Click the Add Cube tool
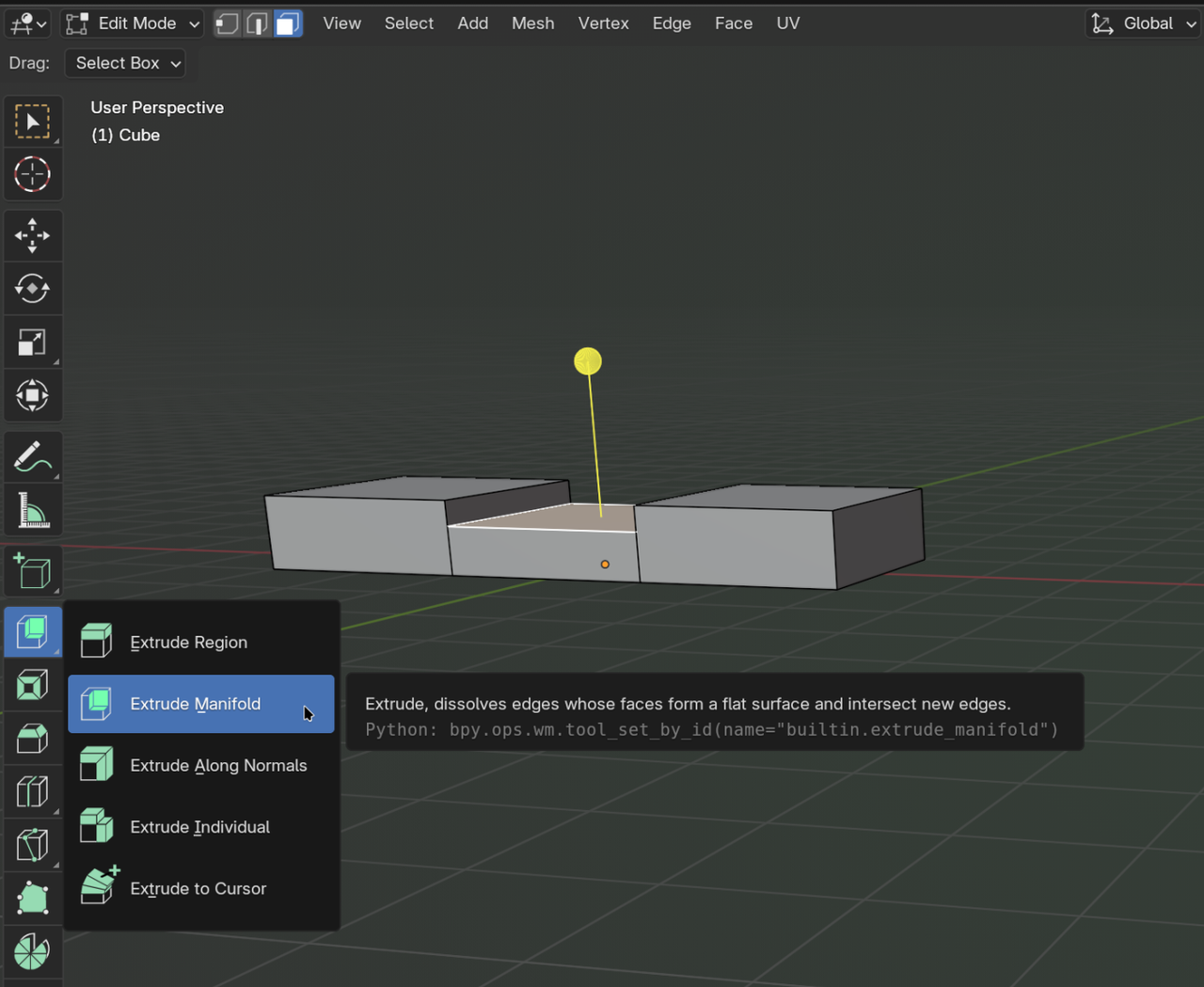The image size is (1204, 987). [33, 572]
